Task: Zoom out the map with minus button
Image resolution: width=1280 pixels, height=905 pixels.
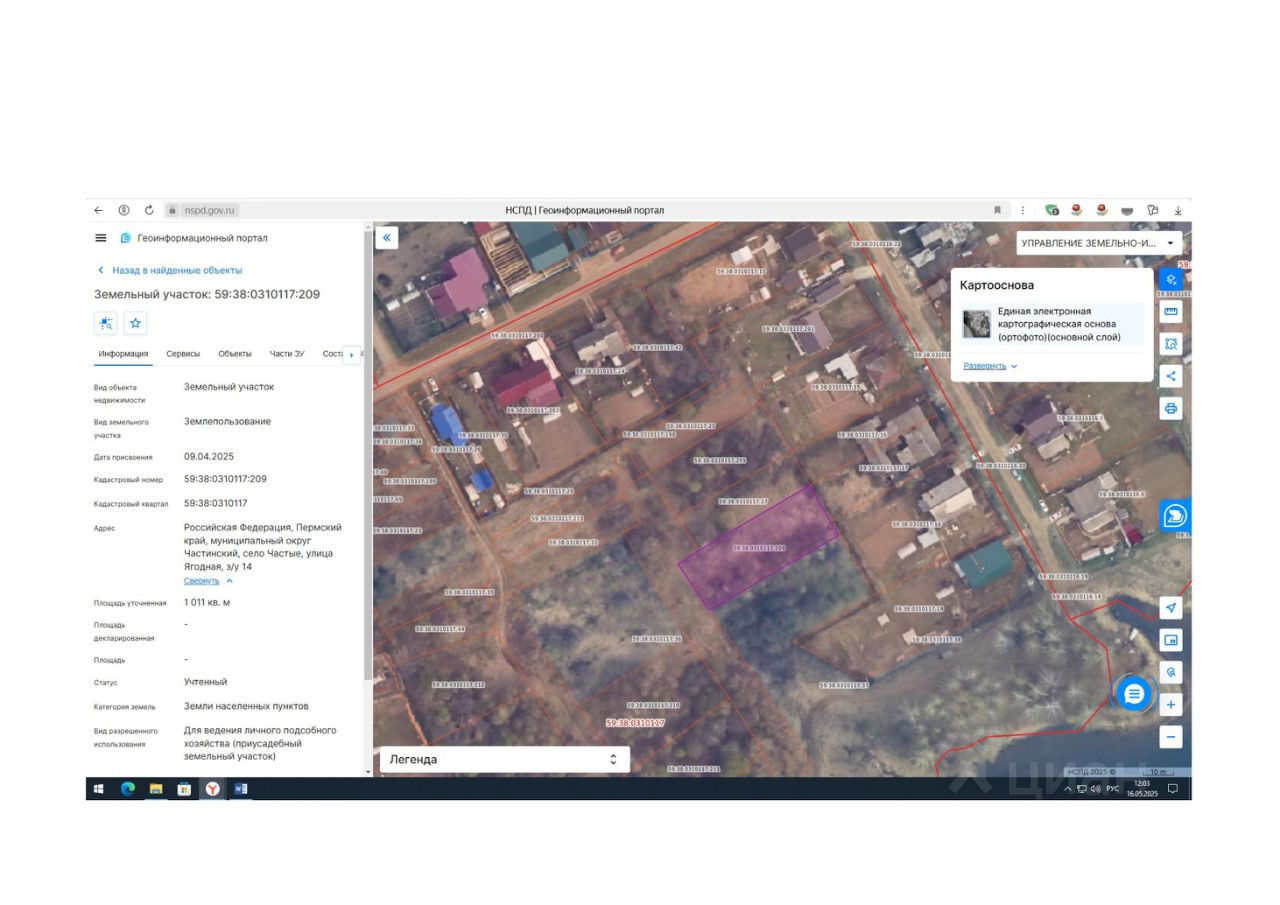Action: (x=1171, y=737)
